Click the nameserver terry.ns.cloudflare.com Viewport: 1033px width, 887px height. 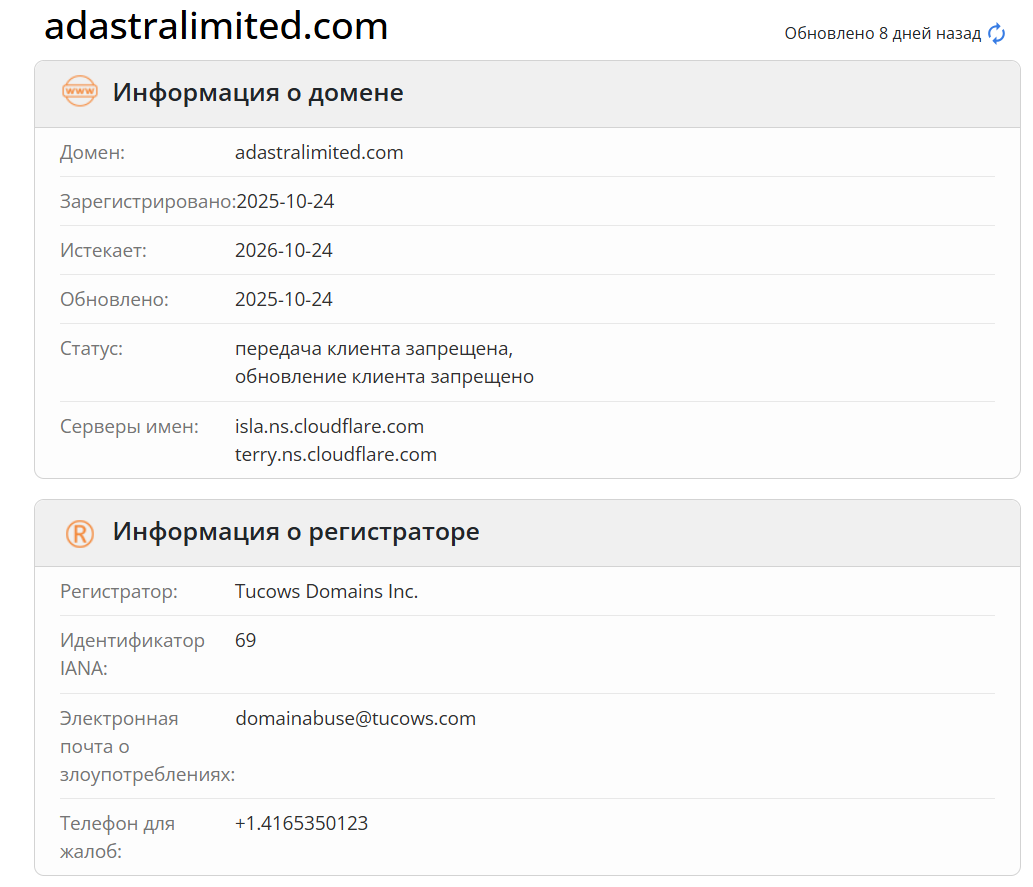[336, 454]
